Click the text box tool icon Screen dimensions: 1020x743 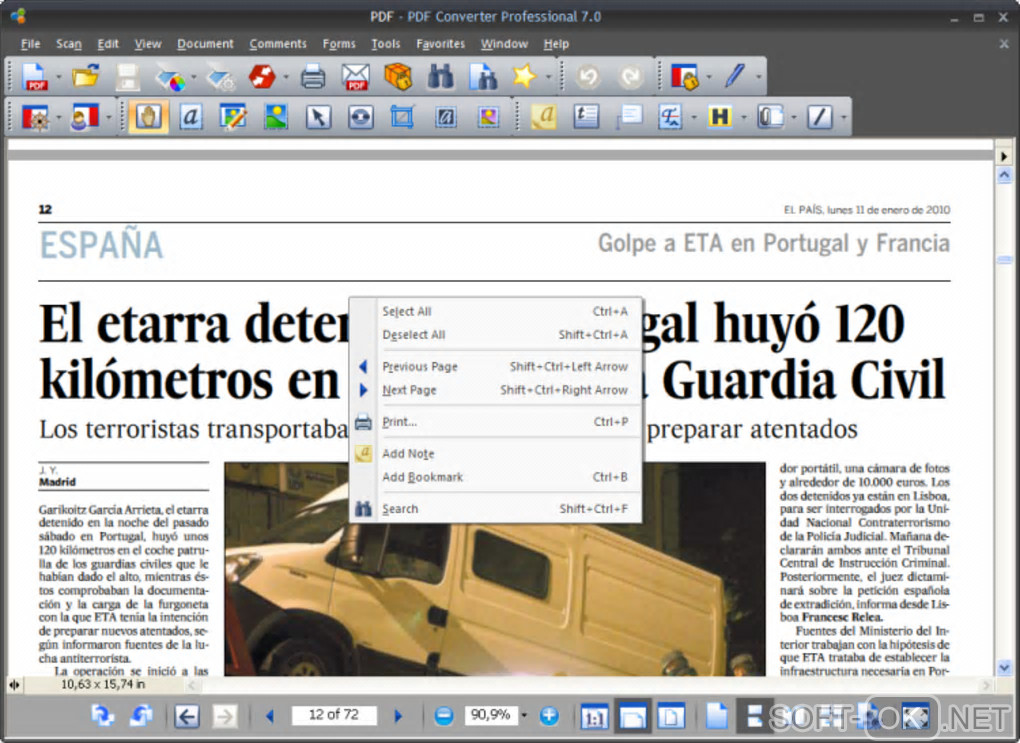(x=586, y=116)
